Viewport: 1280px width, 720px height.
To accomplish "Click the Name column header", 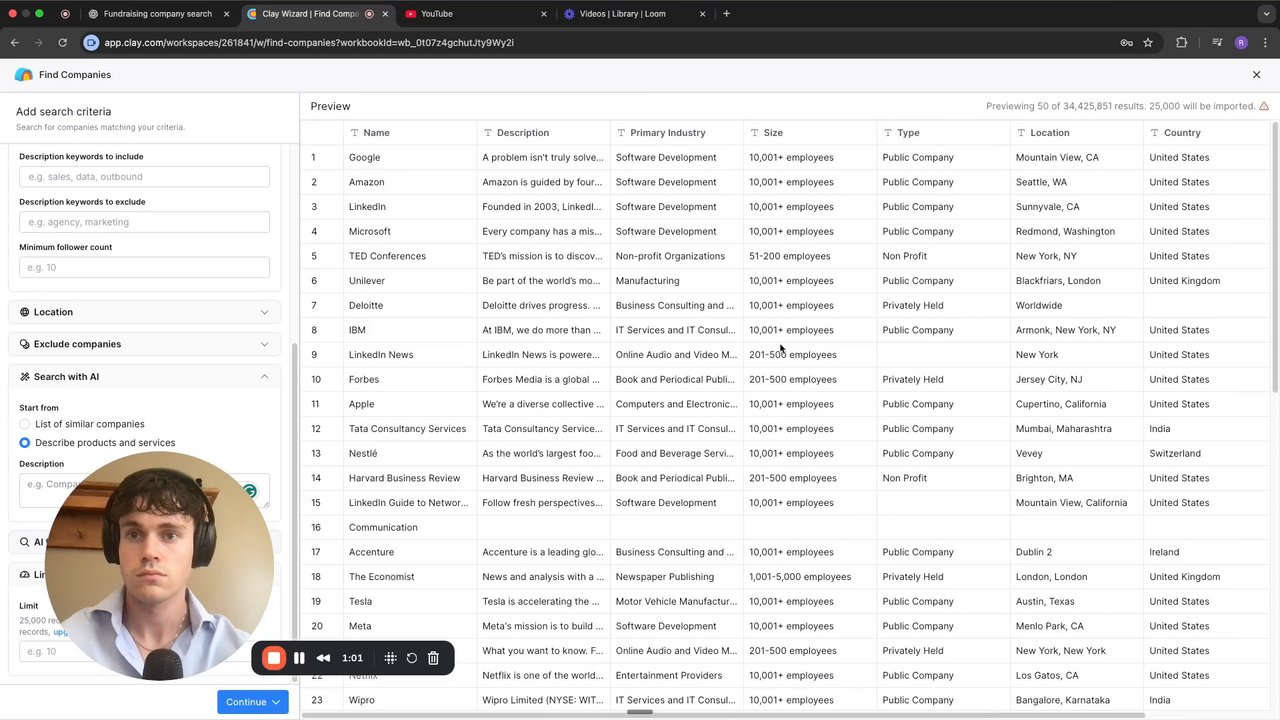I will pyautogui.click(x=410, y=133).
